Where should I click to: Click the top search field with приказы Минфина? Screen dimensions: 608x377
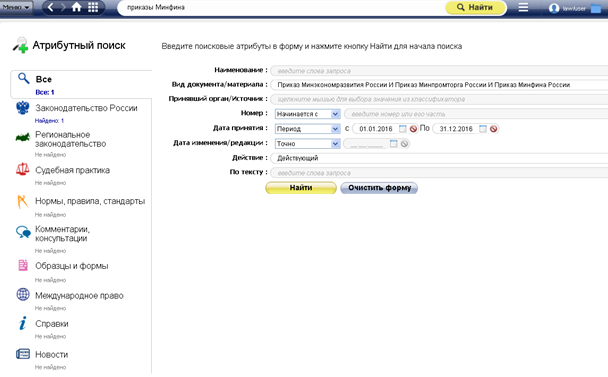tap(282, 7)
